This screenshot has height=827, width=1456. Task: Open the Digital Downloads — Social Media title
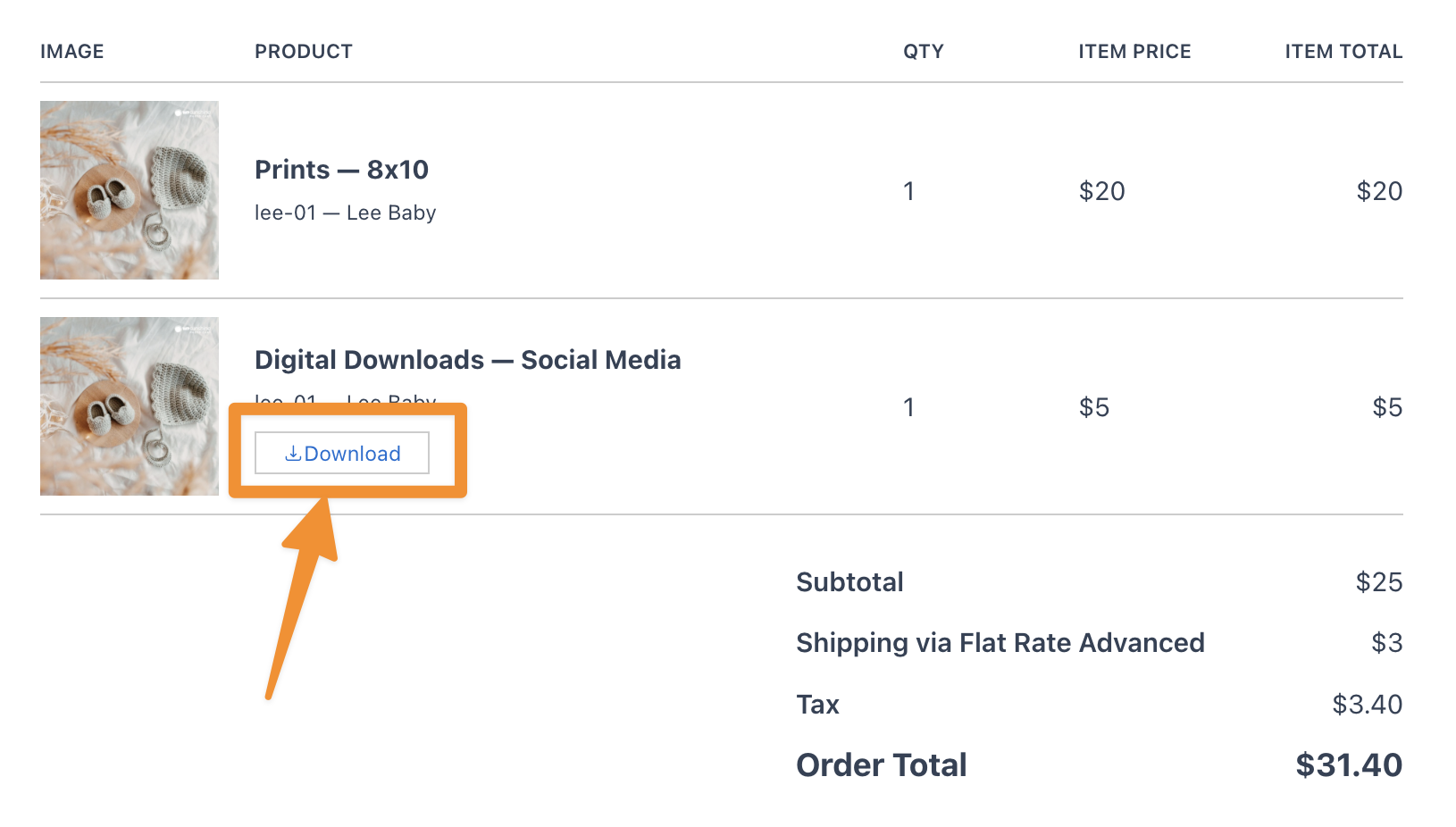pyautogui.click(x=468, y=360)
